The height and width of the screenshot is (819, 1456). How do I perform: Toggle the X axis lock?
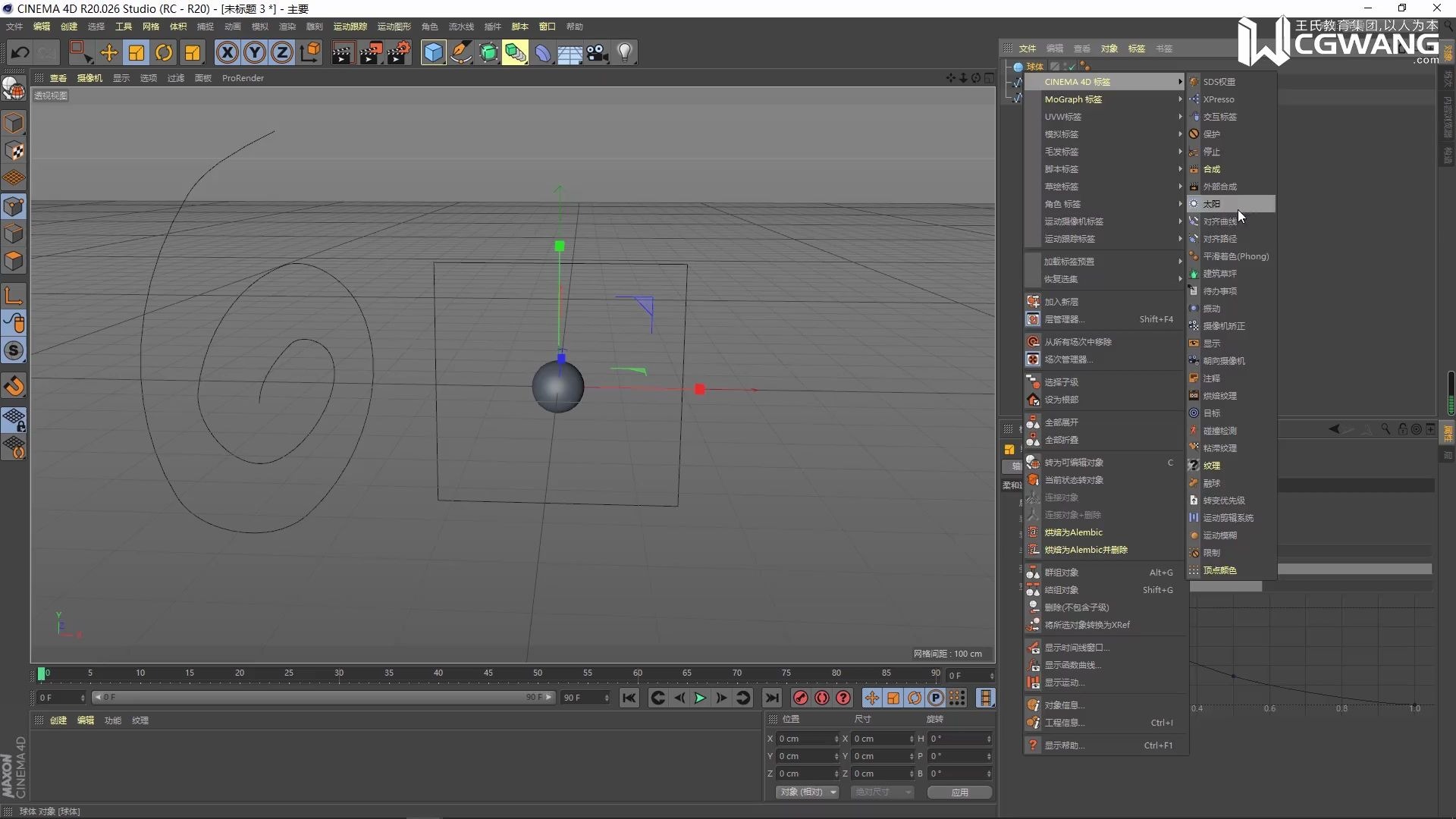coord(227,52)
